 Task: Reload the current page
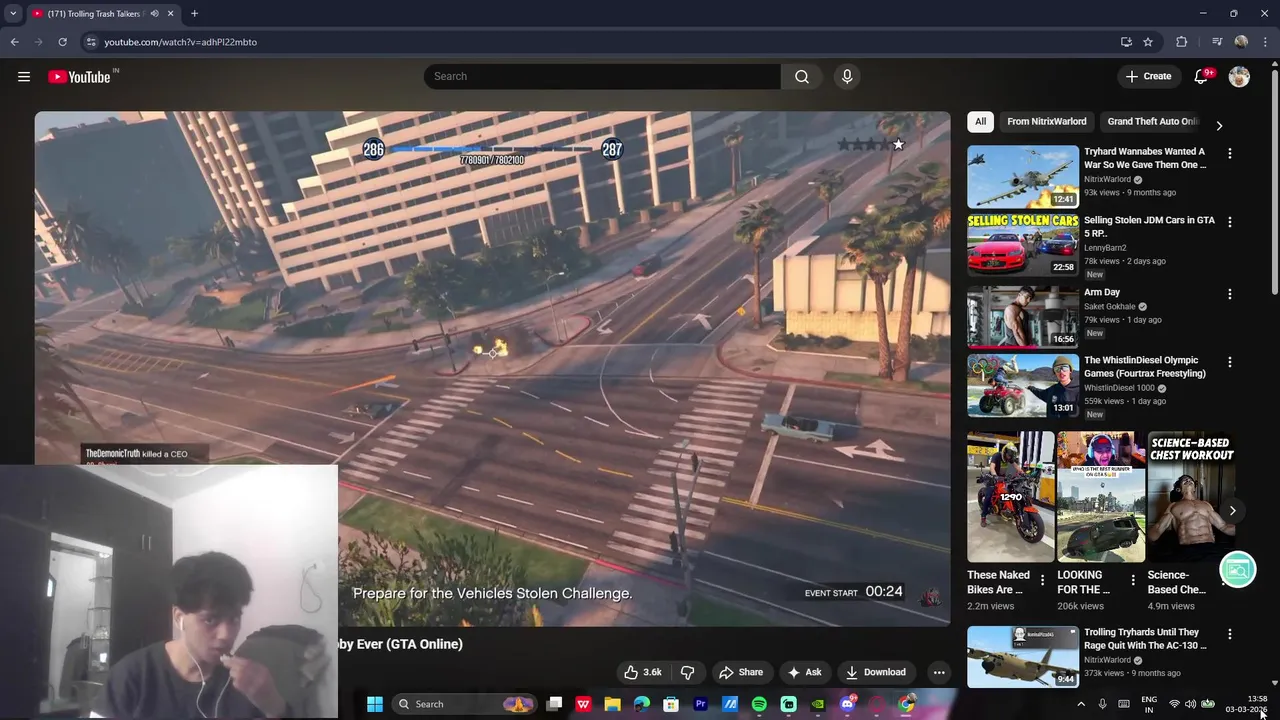tap(62, 42)
